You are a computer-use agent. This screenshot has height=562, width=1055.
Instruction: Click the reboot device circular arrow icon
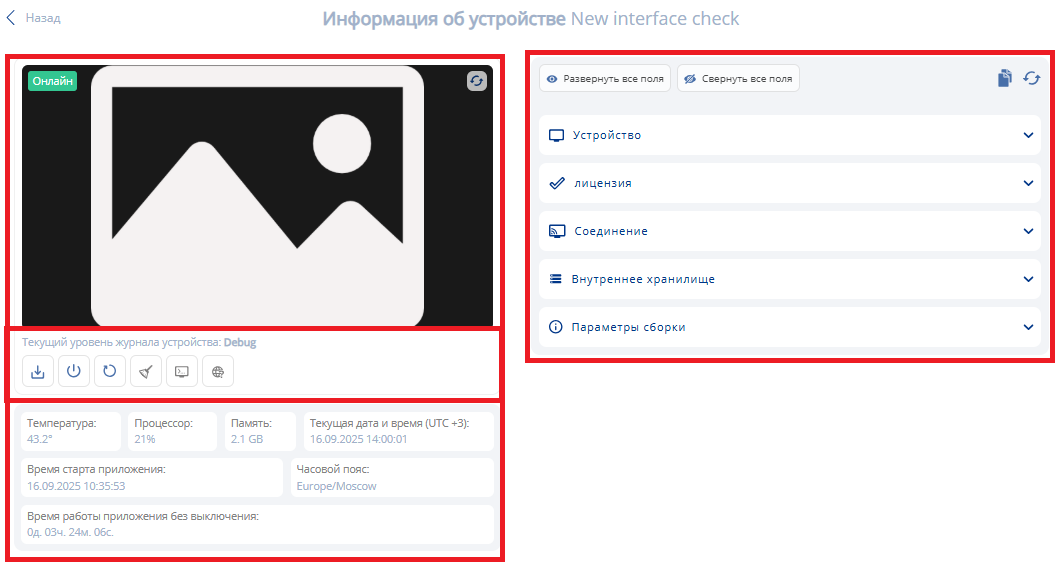[110, 371]
